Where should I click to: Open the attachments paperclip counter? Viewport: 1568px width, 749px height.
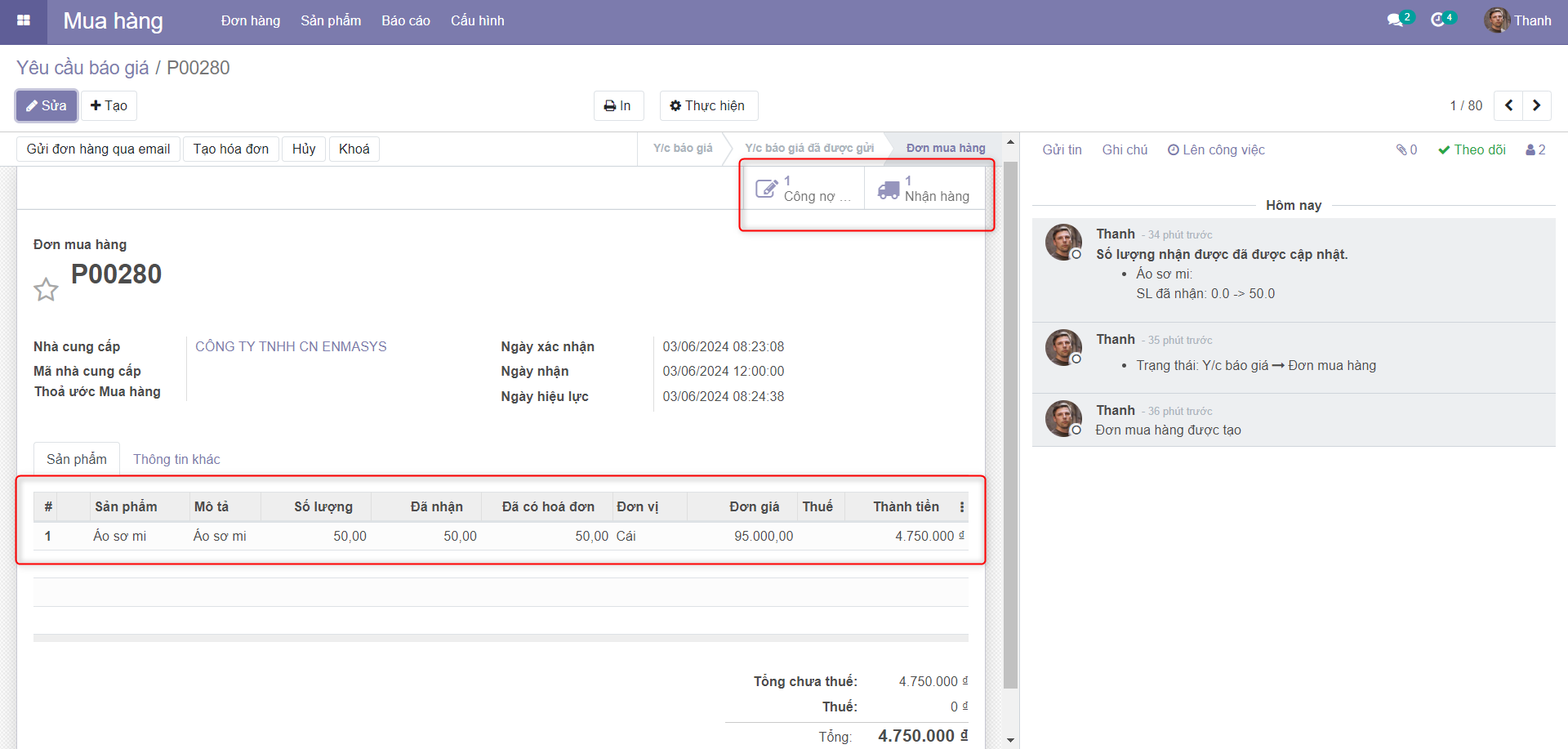click(x=1406, y=149)
